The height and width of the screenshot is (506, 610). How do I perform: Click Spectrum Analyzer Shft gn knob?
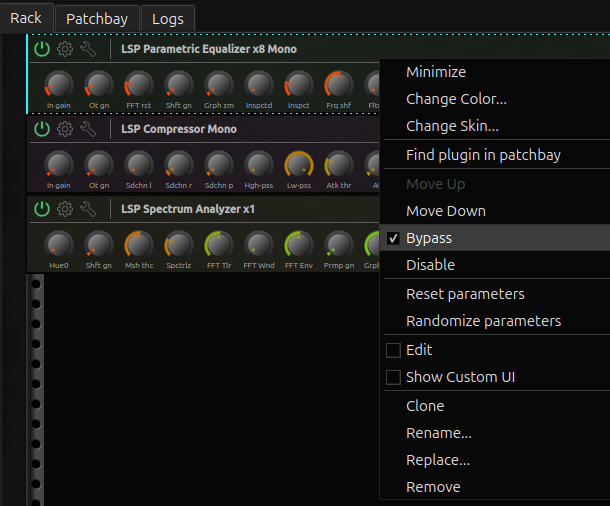pyautogui.click(x=99, y=245)
